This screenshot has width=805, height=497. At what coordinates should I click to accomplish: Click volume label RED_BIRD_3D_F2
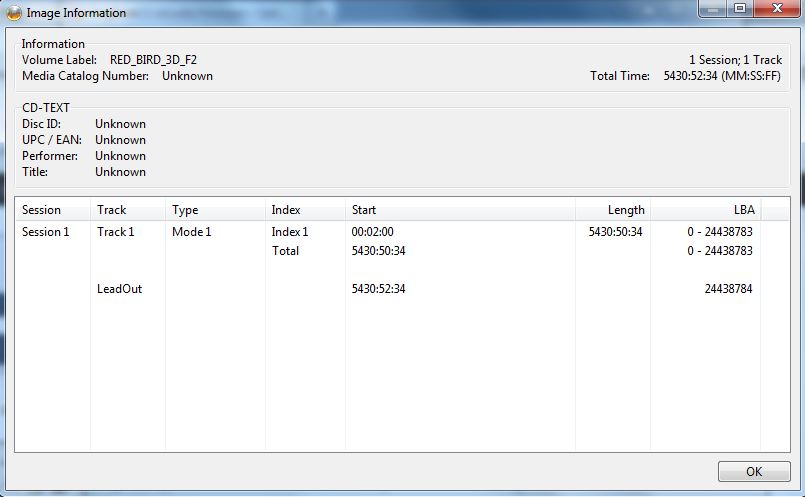tap(154, 60)
